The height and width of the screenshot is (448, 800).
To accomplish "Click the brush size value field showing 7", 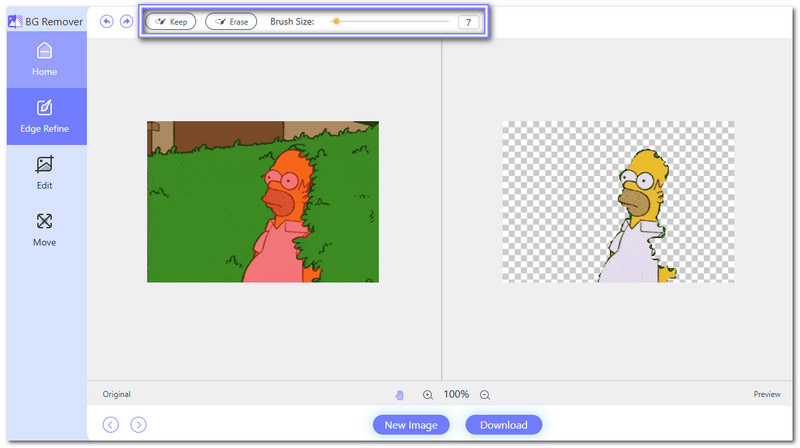I will (468, 22).
